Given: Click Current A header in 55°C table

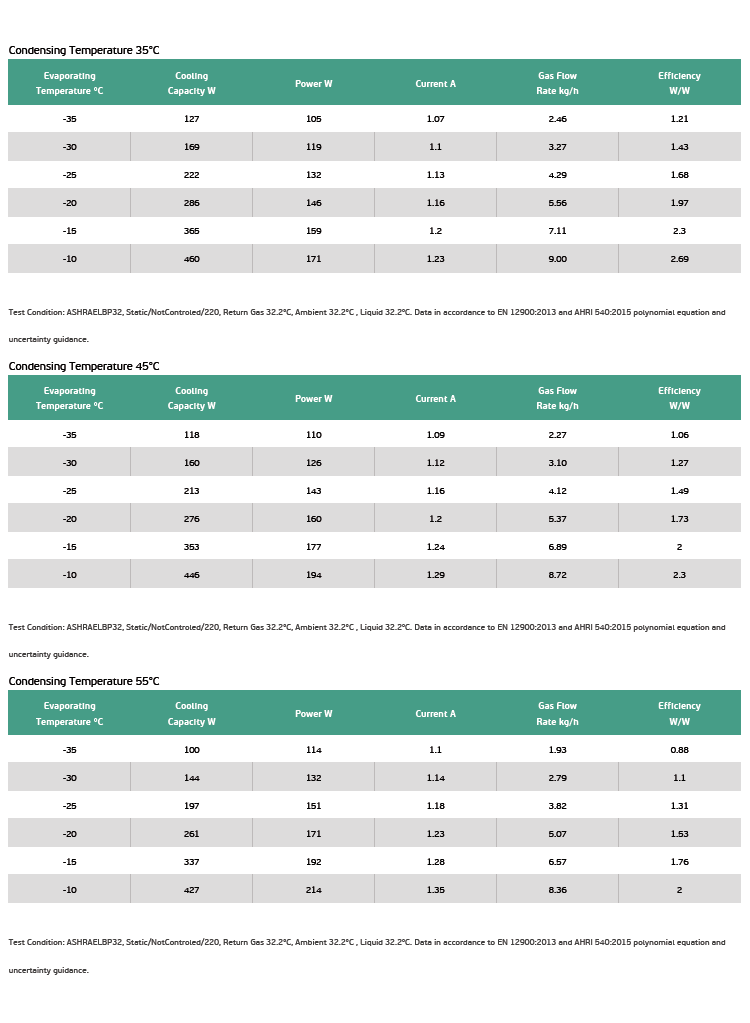Looking at the screenshot, I should (x=436, y=714).
